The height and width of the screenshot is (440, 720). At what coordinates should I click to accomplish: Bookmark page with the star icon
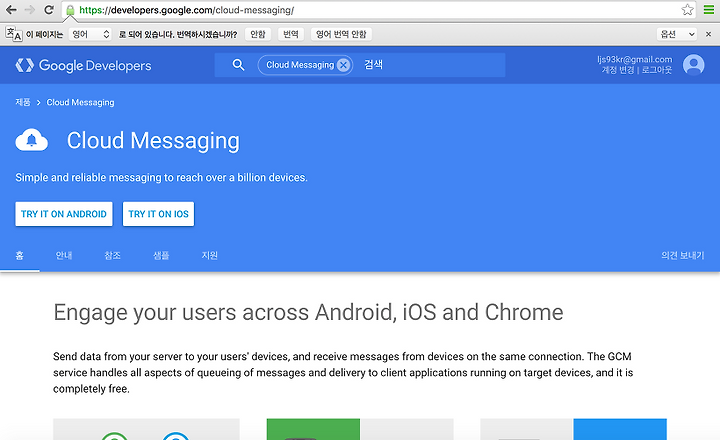tap(687, 10)
